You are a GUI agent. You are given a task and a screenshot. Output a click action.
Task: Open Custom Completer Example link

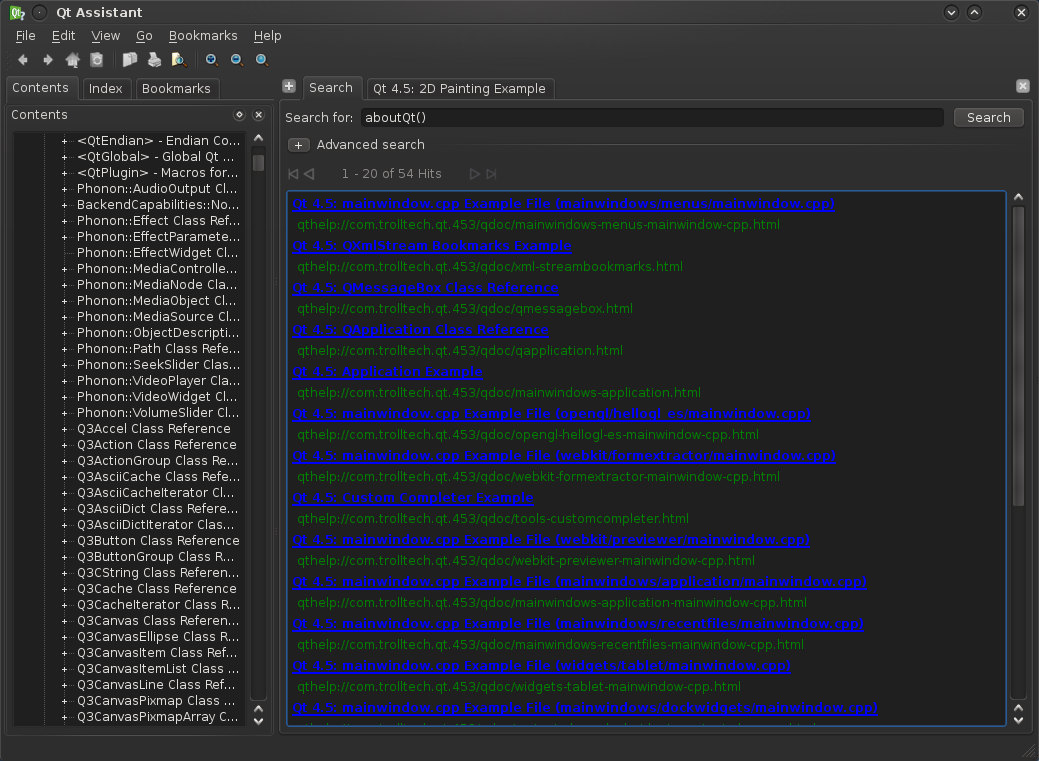[x=413, y=498]
